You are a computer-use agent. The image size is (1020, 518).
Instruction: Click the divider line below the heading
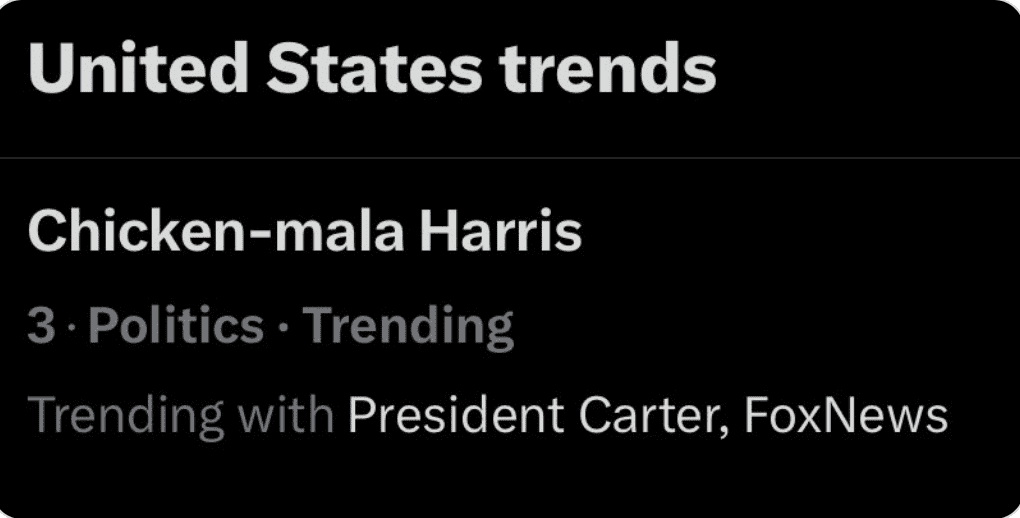pyautogui.click(x=510, y=158)
